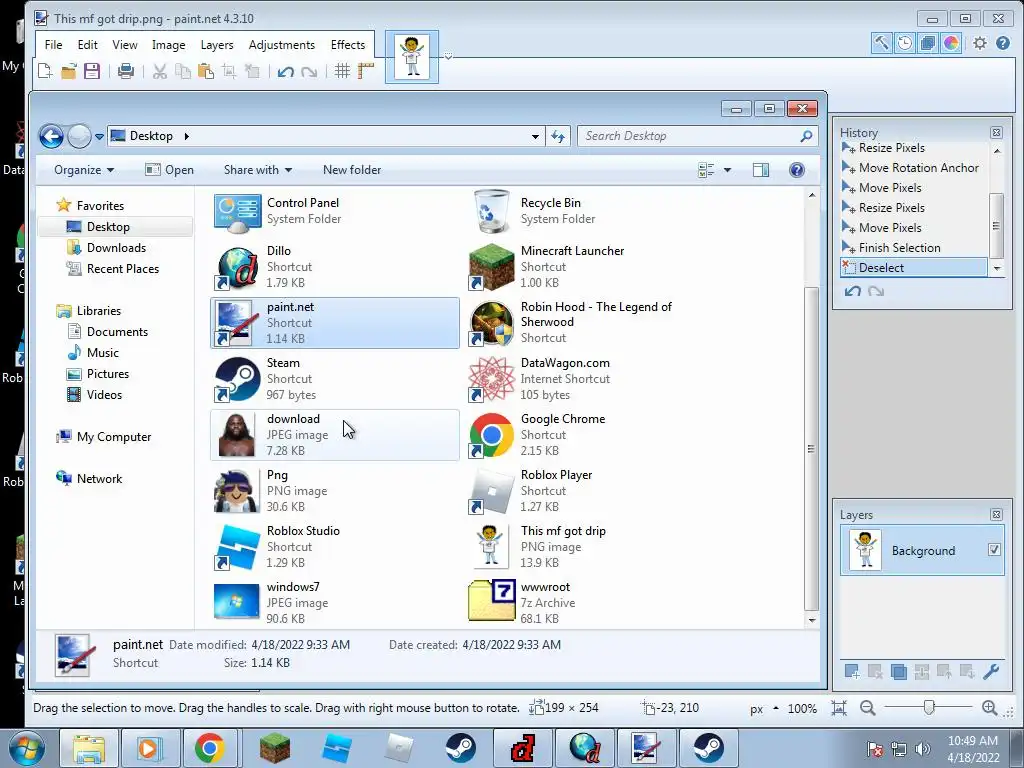Select the wwwroot 7z Archive file

(x=588, y=602)
